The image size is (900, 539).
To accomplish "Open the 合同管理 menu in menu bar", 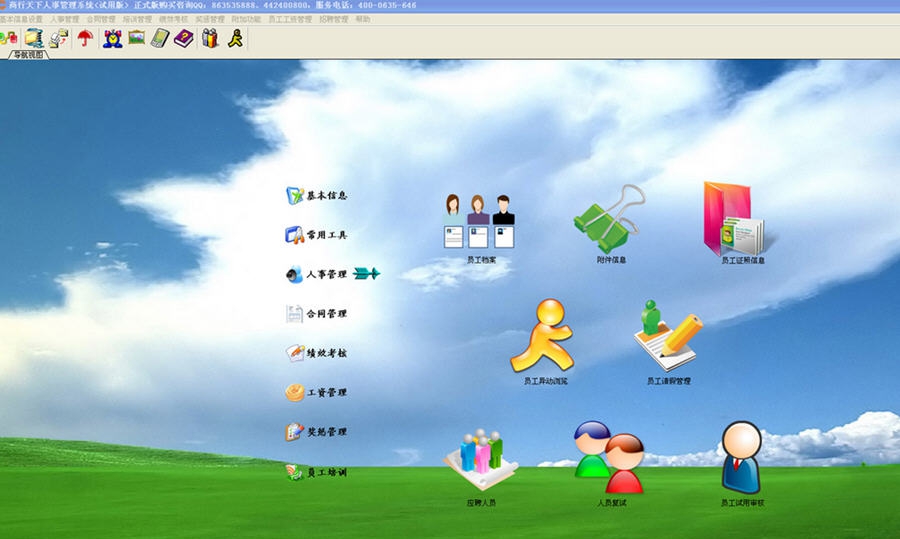I will [x=101, y=19].
